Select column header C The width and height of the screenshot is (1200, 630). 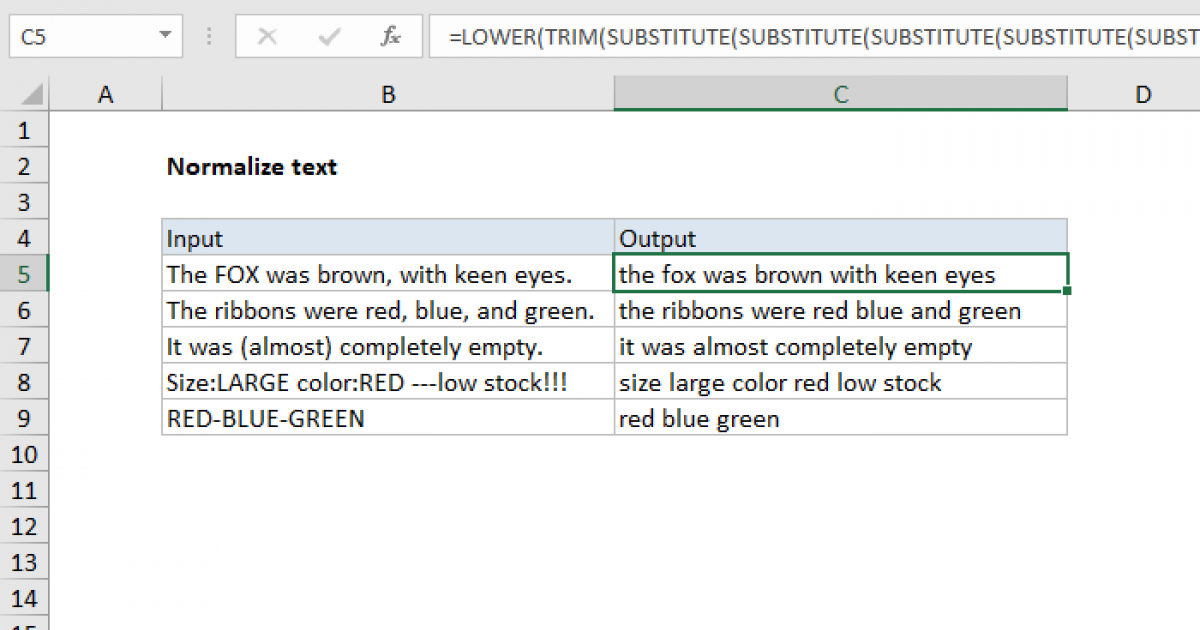coord(840,93)
